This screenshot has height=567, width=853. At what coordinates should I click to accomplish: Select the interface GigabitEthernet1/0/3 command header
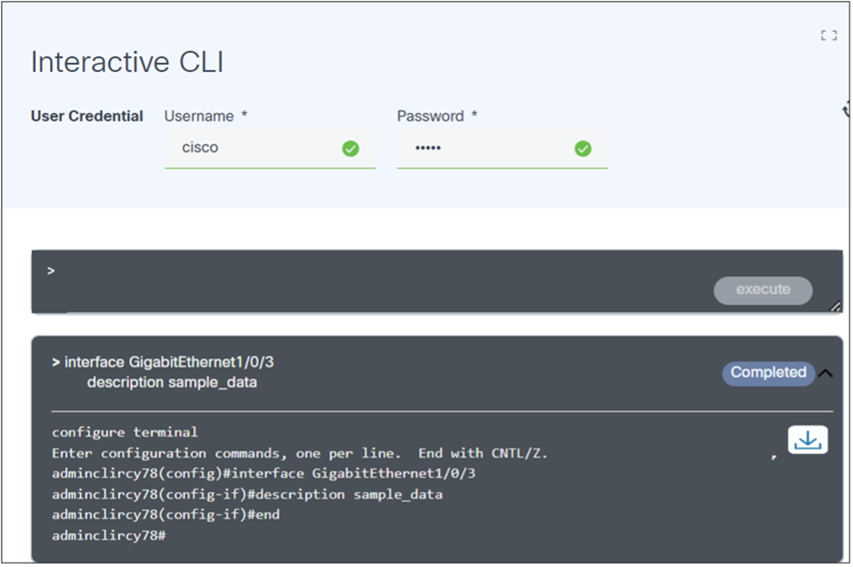coord(169,362)
